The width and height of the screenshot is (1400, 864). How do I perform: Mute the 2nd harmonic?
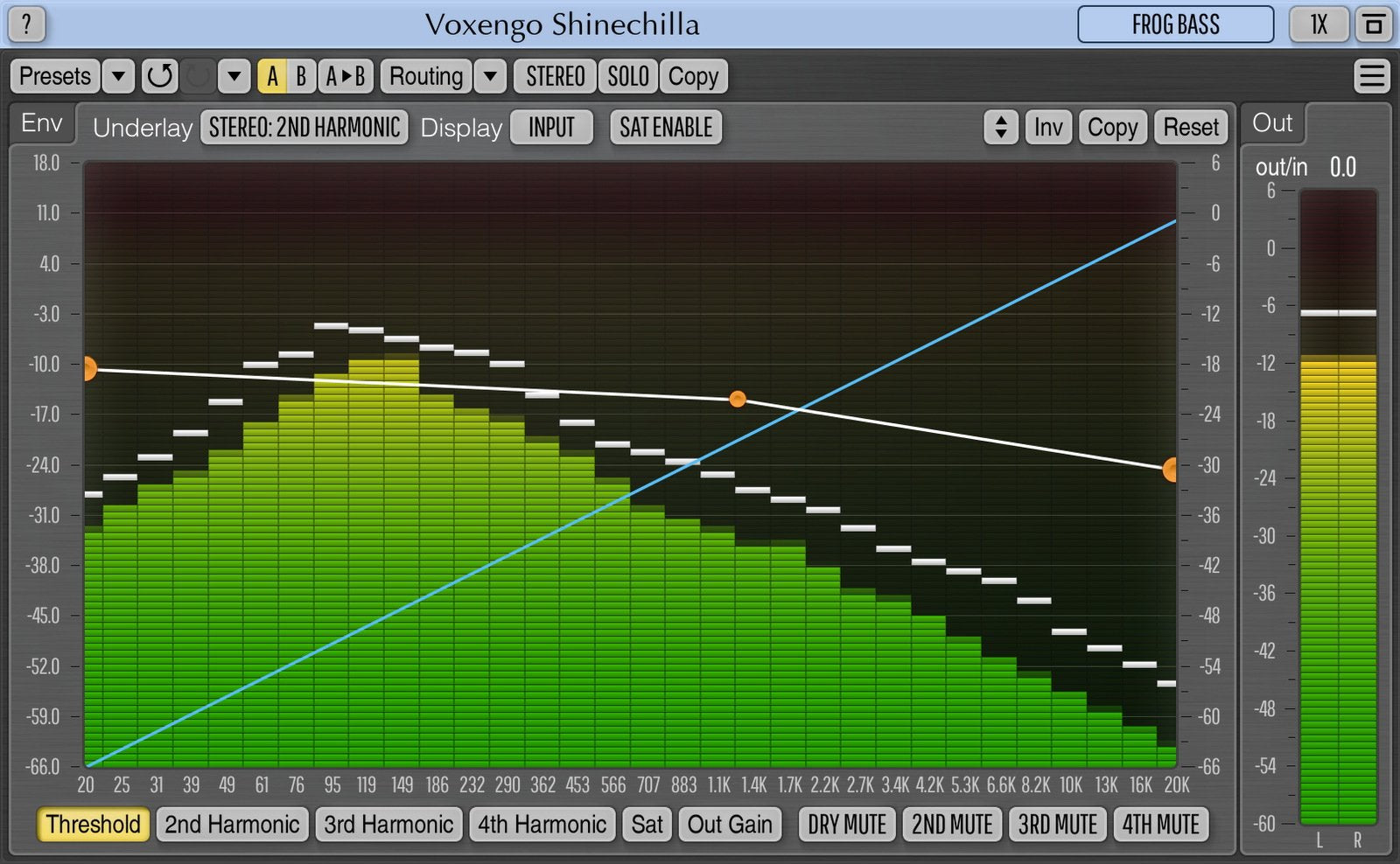(x=952, y=825)
